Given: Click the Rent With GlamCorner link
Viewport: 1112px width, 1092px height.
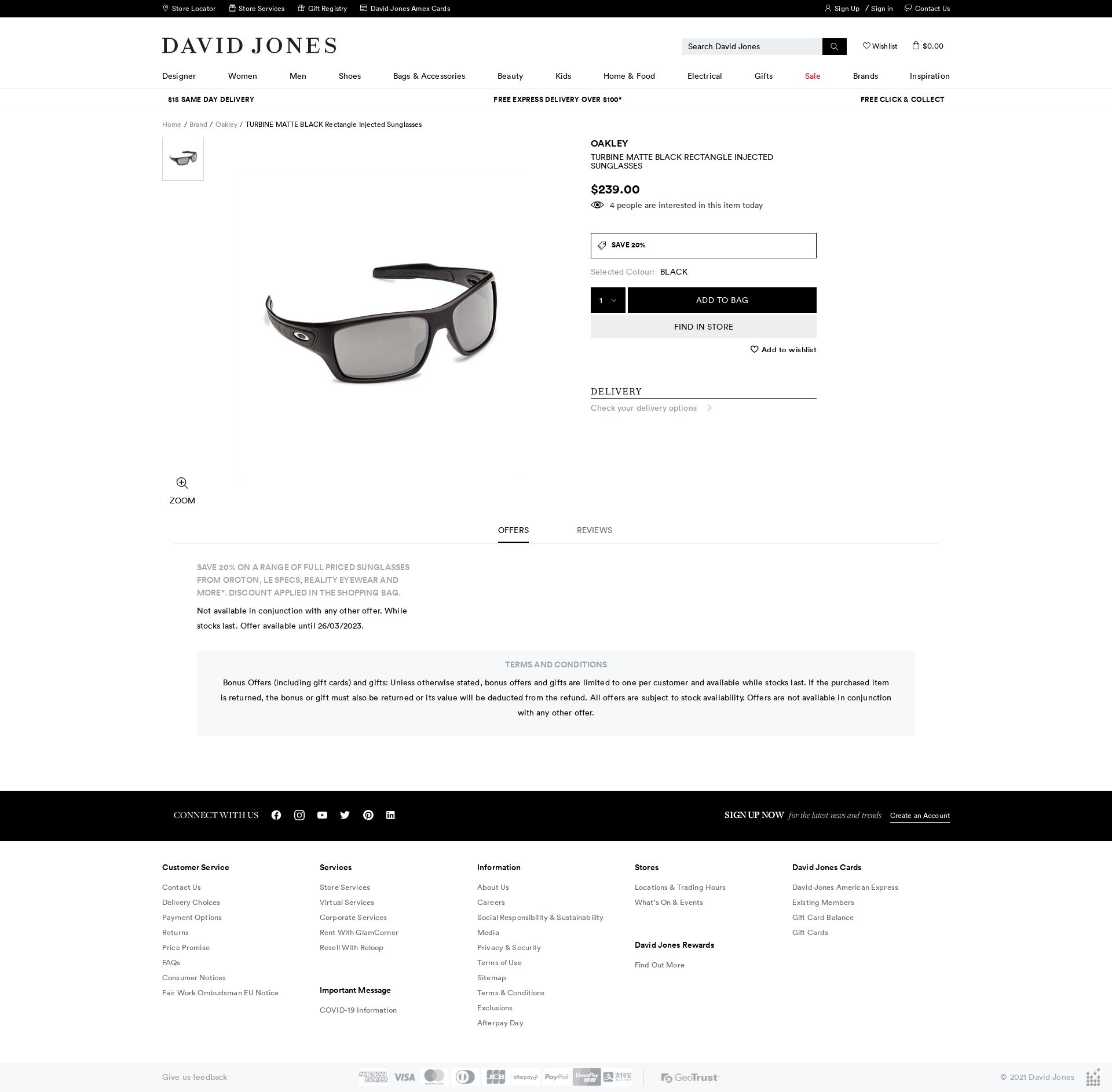Looking at the screenshot, I should [359, 933].
